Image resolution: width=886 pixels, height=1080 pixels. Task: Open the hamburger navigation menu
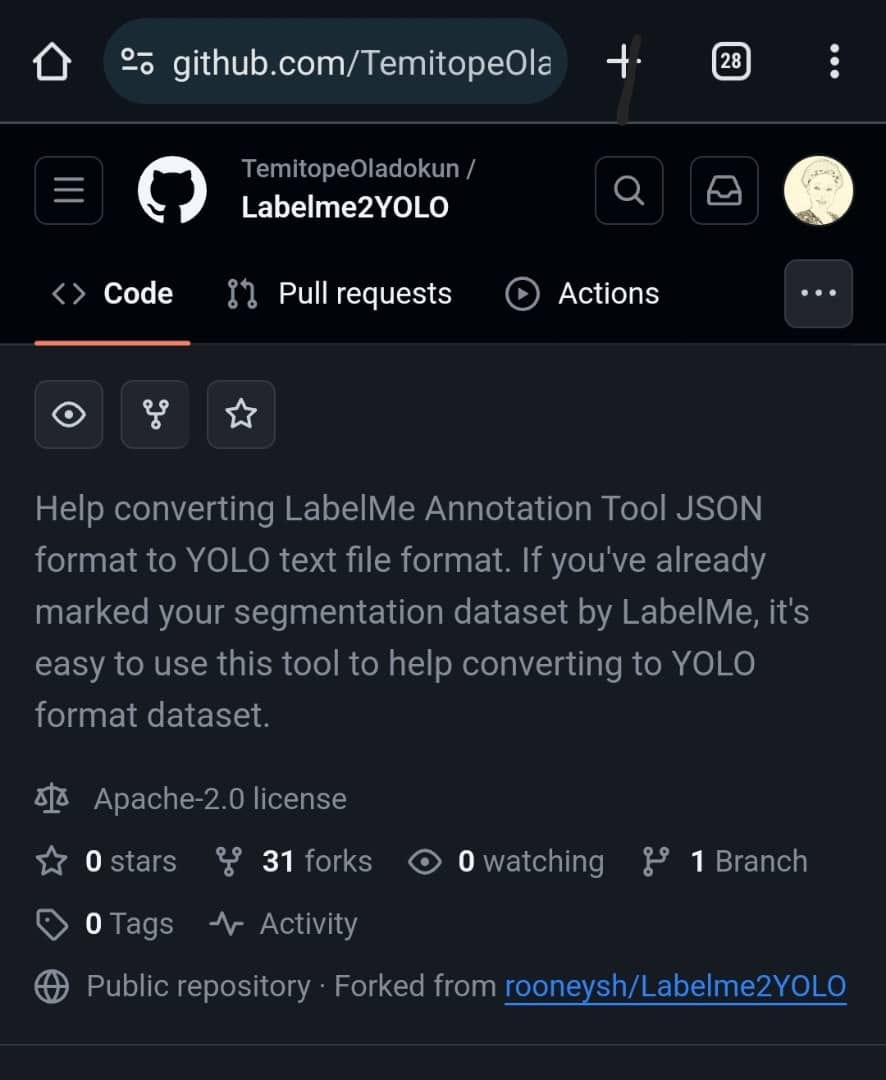tap(68, 190)
